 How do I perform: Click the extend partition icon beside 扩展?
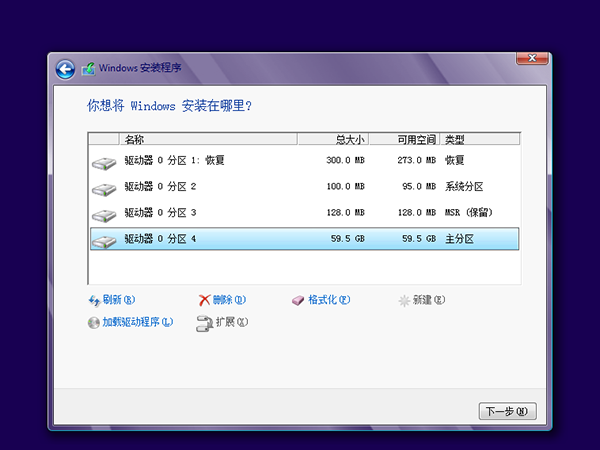pyautogui.click(x=204, y=323)
